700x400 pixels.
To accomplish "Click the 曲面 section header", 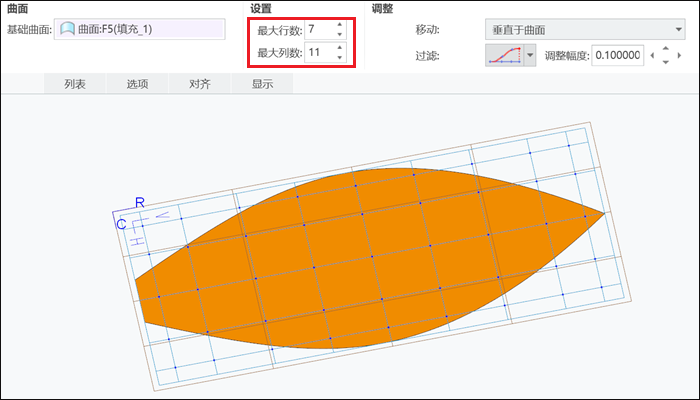I will point(17,9).
